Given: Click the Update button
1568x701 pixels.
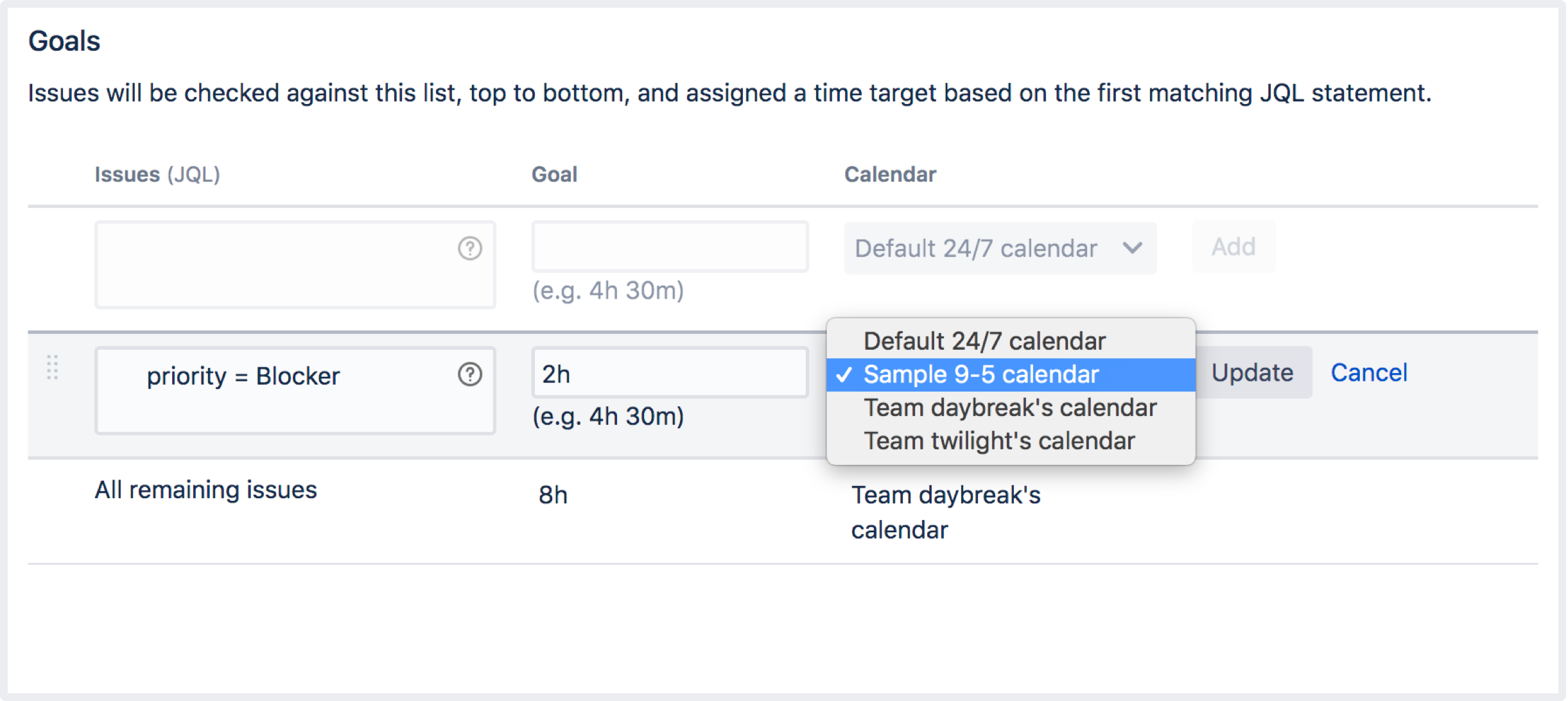Looking at the screenshot, I should point(1252,372).
